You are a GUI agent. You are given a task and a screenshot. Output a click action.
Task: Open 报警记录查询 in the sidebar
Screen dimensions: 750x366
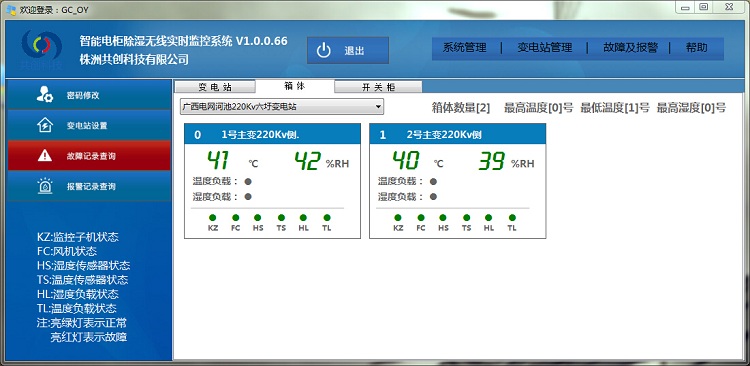[89, 186]
